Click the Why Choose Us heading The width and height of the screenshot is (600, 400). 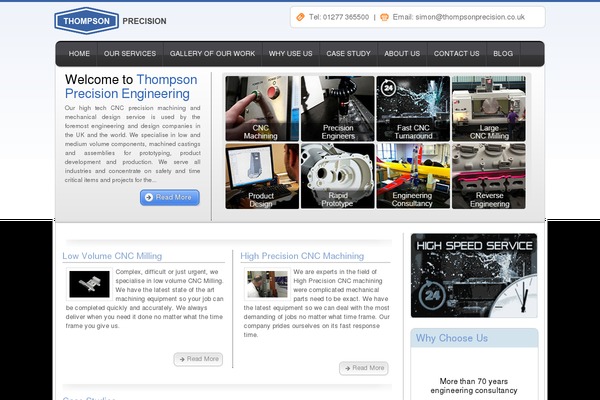coord(452,338)
